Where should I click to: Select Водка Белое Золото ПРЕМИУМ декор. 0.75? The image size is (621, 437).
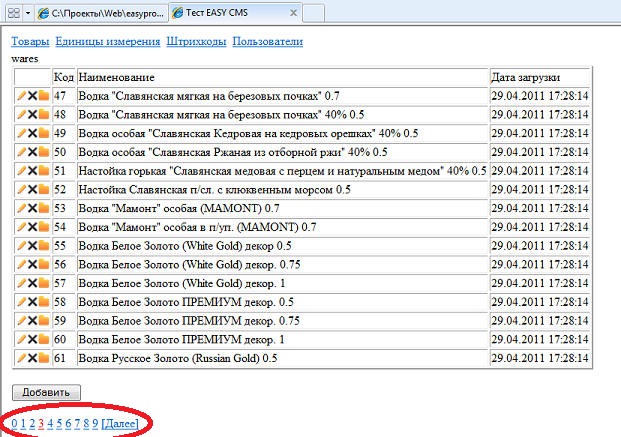tap(282, 321)
